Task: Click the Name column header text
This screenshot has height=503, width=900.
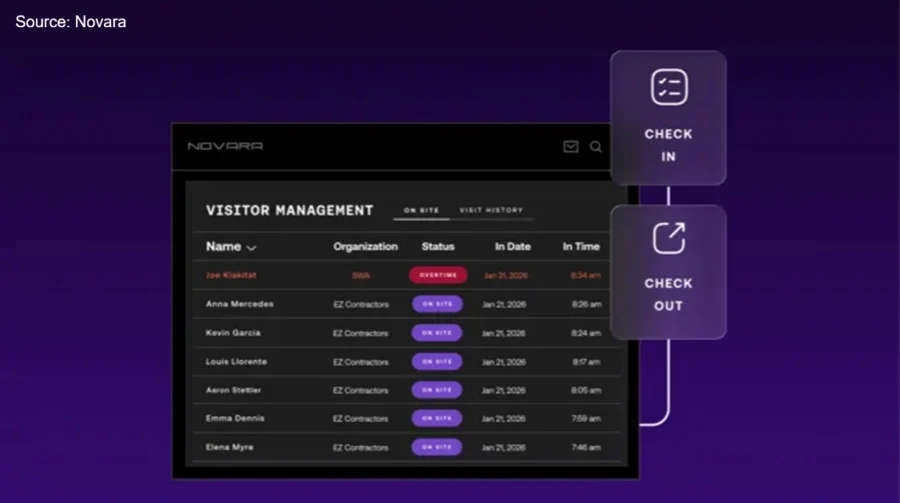Action: click(x=223, y=246)
